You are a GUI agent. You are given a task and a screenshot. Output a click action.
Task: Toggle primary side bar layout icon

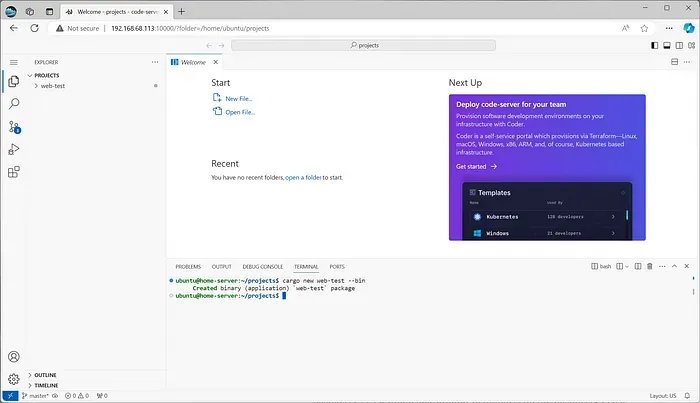click(x=654, y=45)
